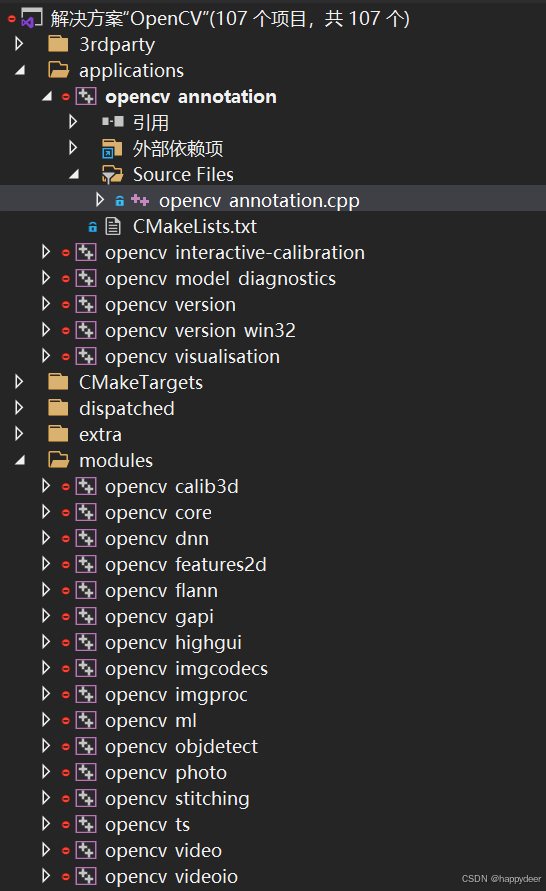
Task: Click the opencv_imgproc project icon
Action: [x=86, y=694]
